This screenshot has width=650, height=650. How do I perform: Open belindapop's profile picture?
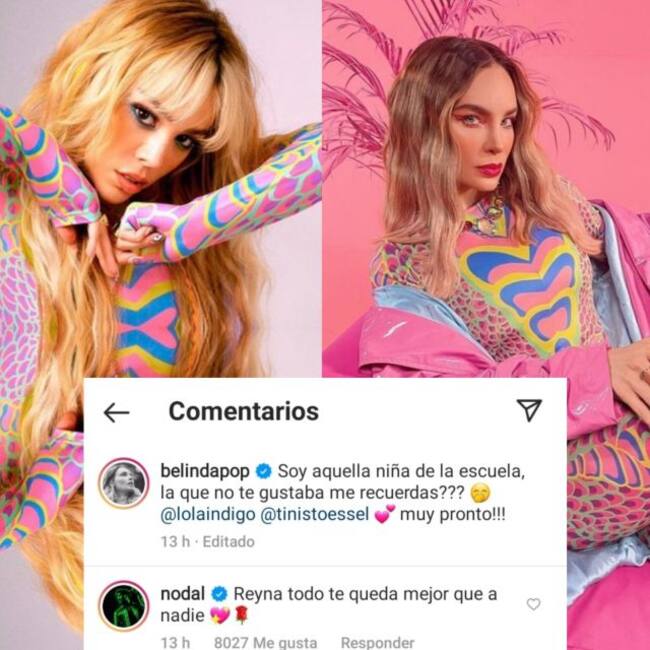pos(124,483)
